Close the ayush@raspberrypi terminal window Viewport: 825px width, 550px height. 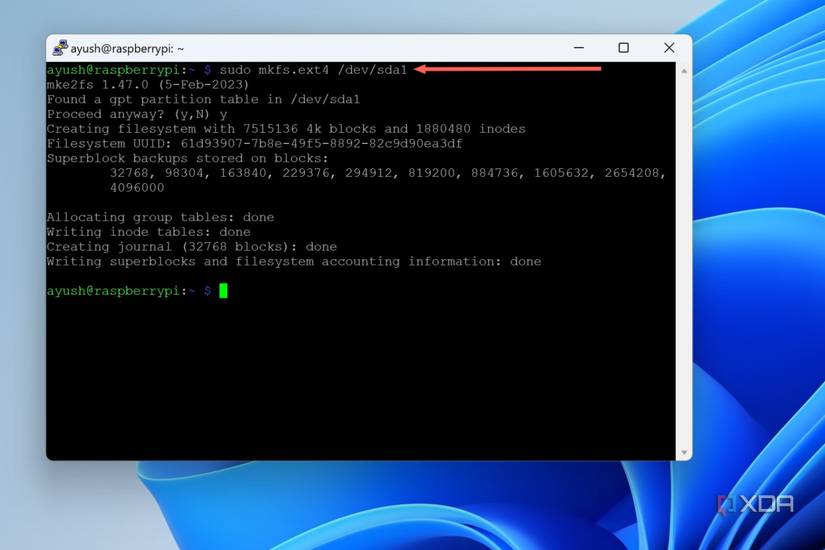669,48
